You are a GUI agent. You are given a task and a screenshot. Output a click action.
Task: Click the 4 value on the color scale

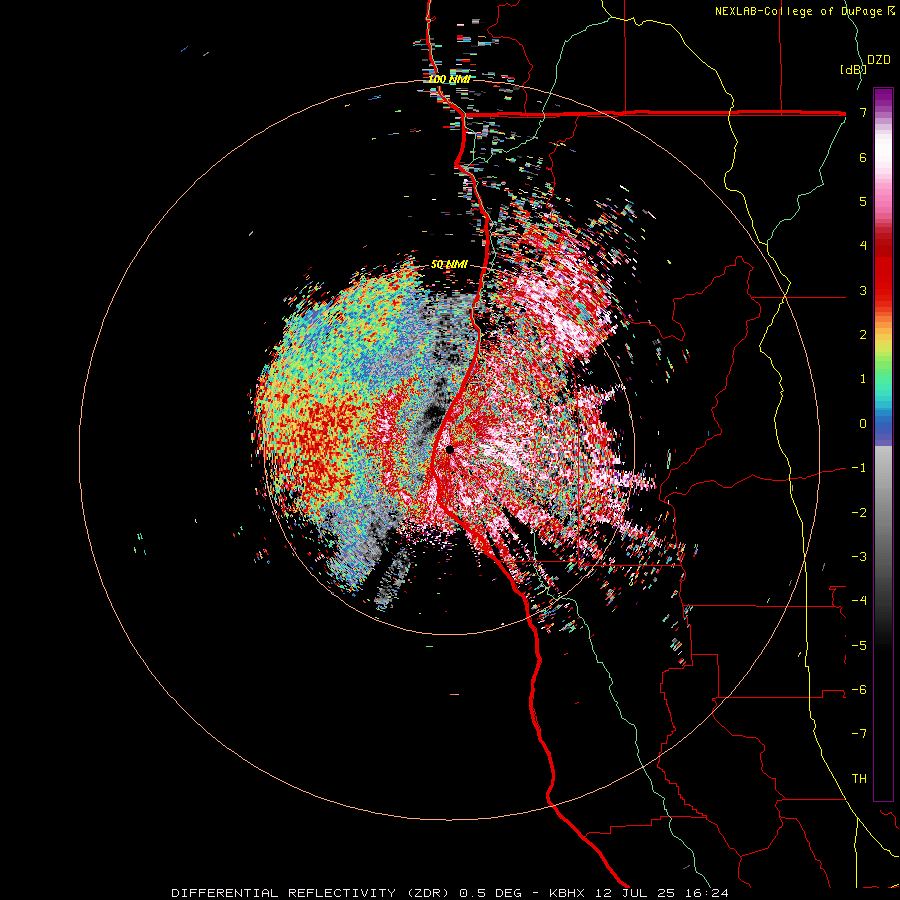[863, 246]
